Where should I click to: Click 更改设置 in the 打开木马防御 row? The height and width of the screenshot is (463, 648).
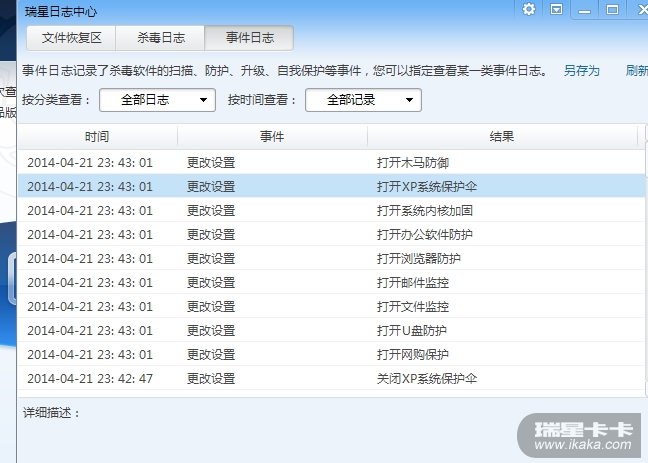[x=211, y=163]
